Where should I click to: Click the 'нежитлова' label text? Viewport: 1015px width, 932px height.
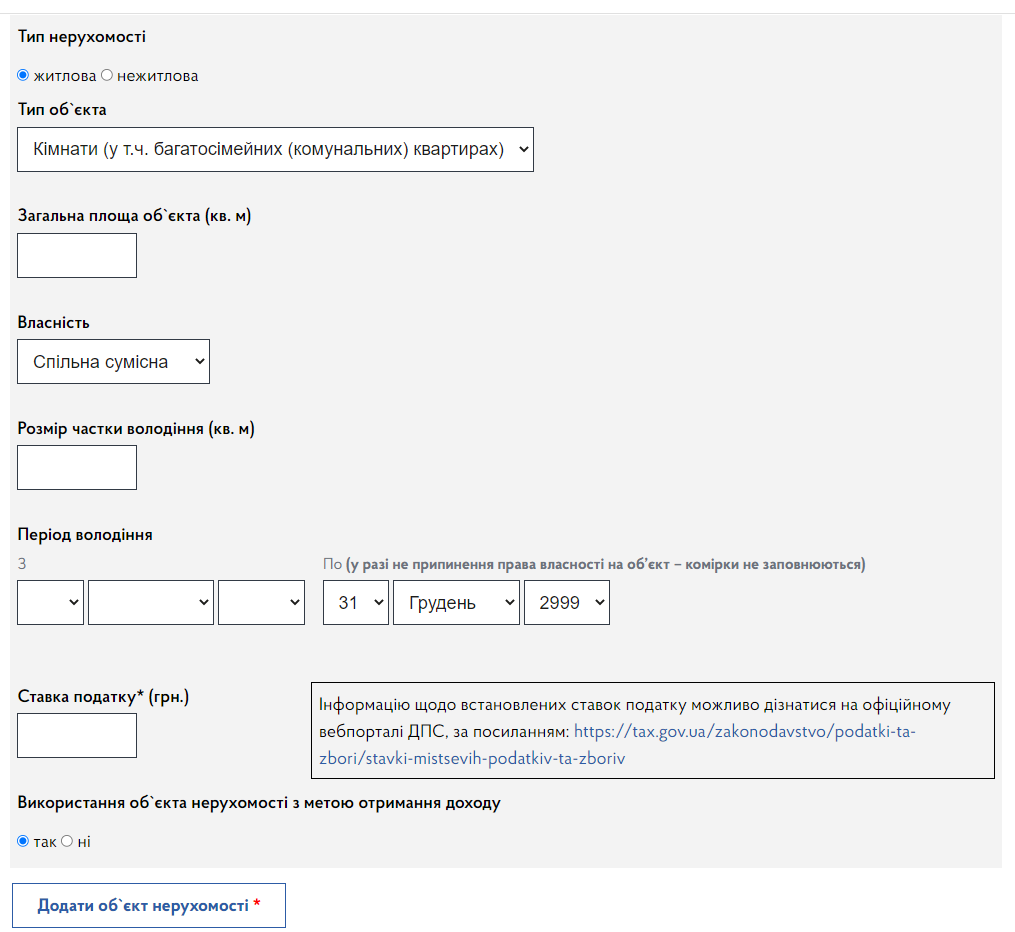[x=158, y=76]
